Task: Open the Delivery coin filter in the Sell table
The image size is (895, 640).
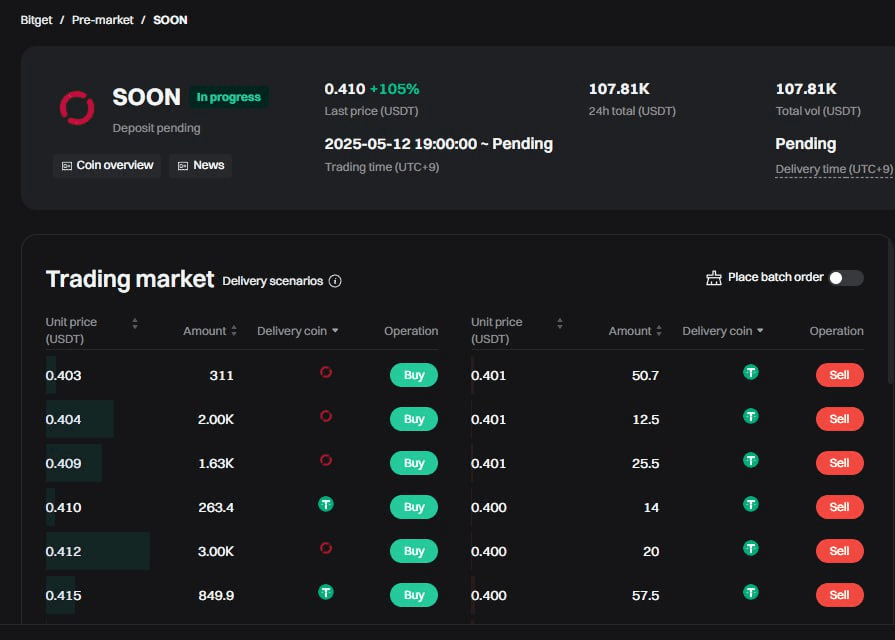Action: click(723, 331)
